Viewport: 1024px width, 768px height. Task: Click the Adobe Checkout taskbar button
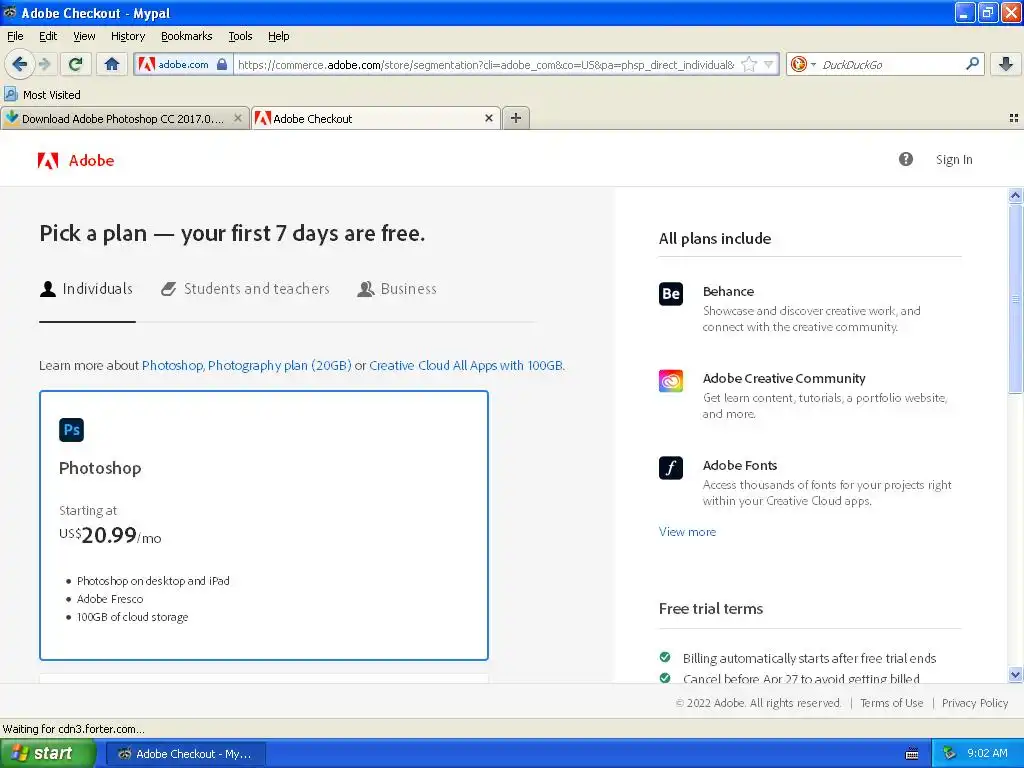click(x=185, y=754)
